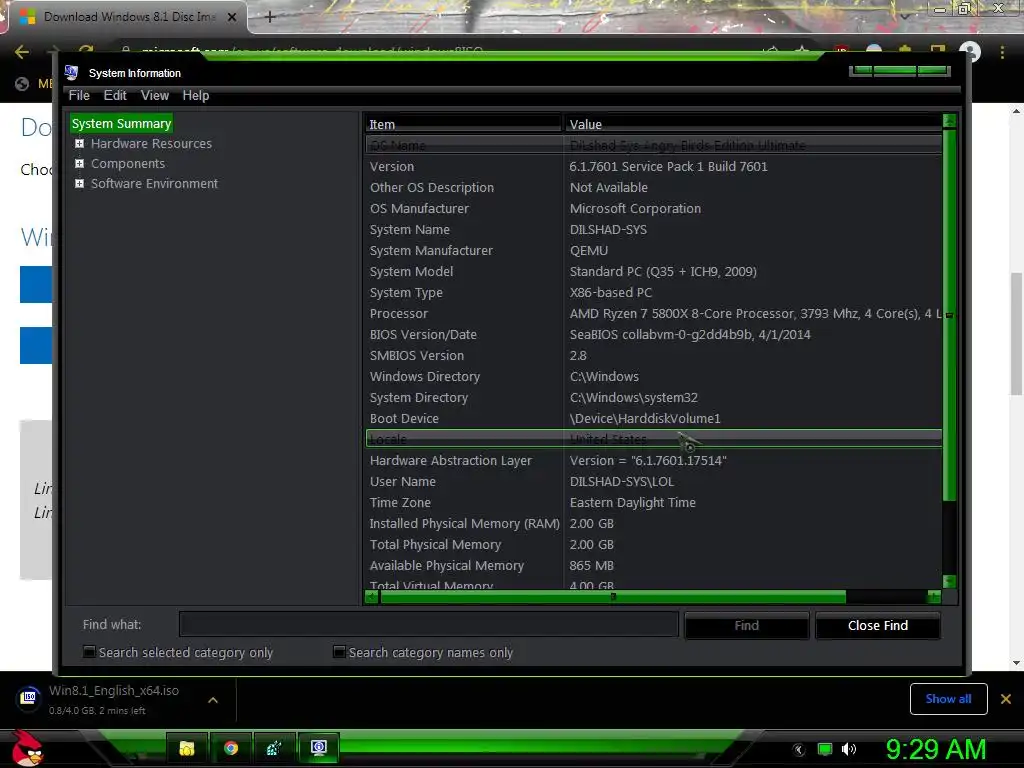Expand the Hardware Resources node

pyautogui.click(x=79, y=143)
